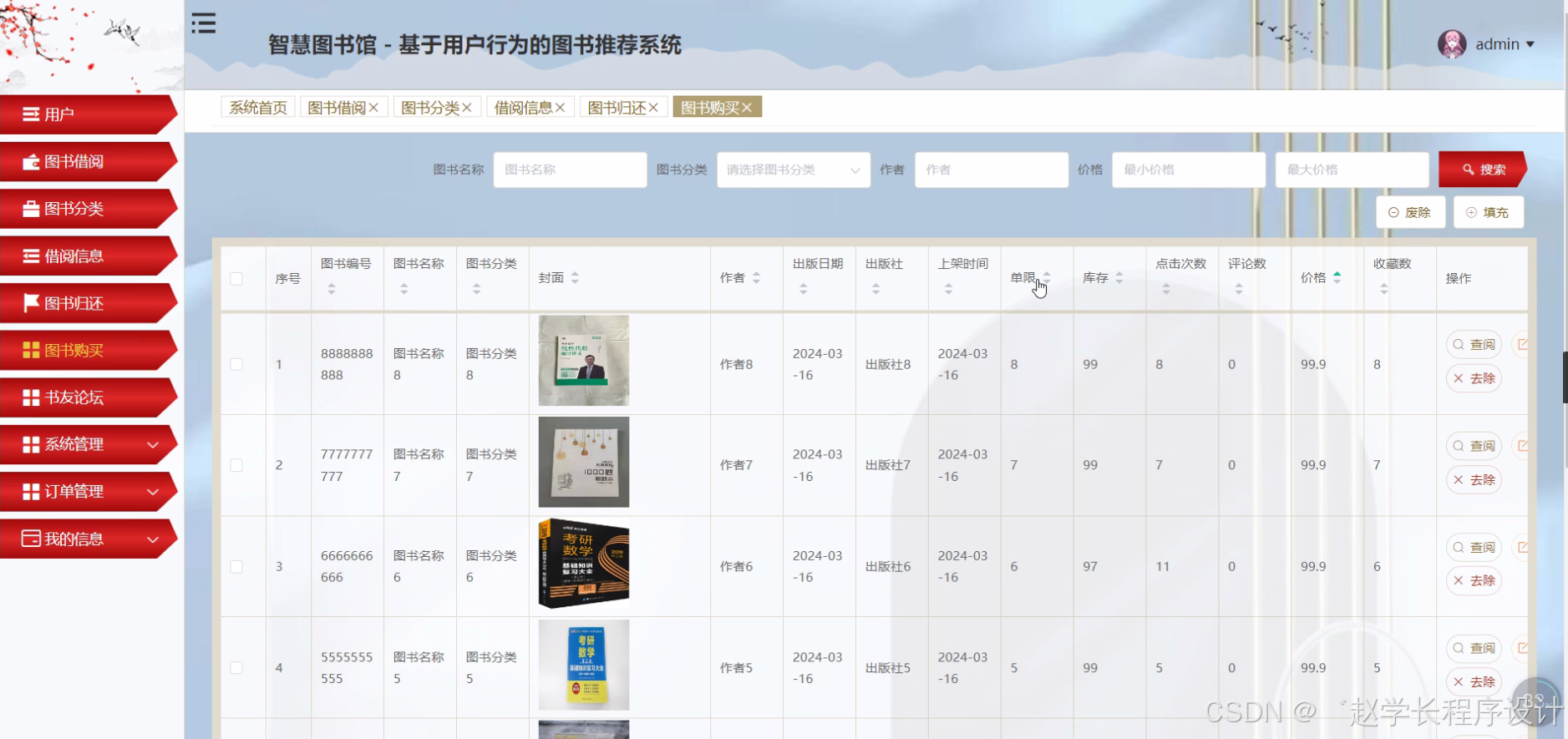Viewport: 1568px width, 739px height.
Task: Expand the 系统管理 sidebar menu
Action: pos(89,444)
